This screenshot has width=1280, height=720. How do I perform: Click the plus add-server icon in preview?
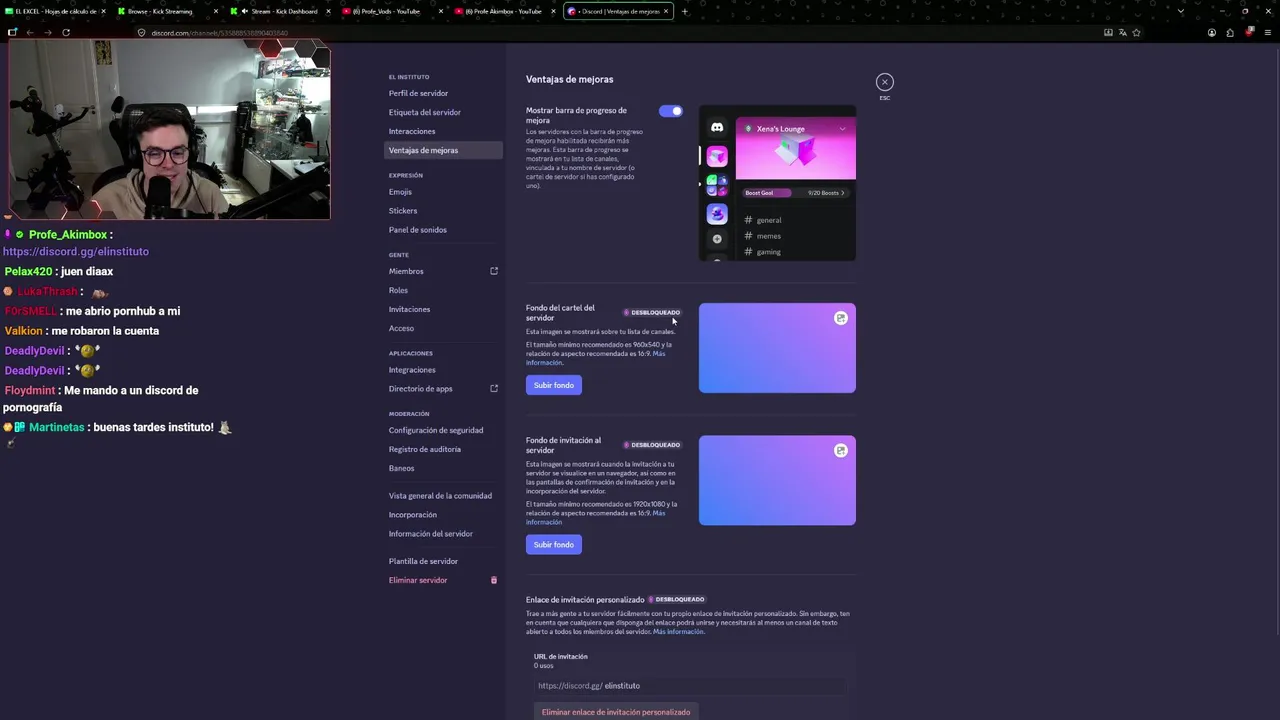pos(717,239)
